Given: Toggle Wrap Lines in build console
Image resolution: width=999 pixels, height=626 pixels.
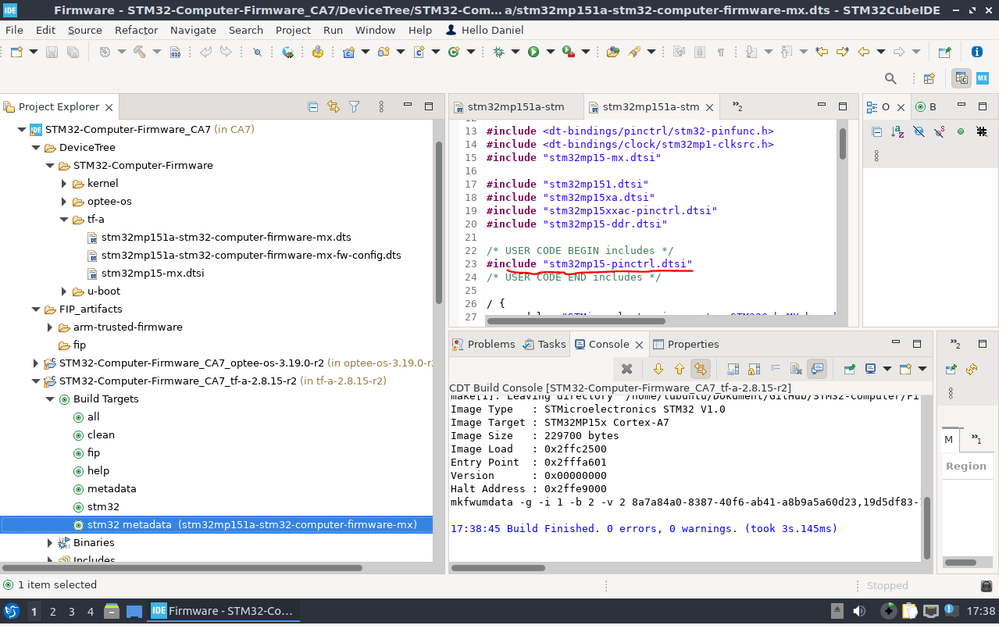Looking at the screenshot, I should pyautogui.click(x=775, y=369).
